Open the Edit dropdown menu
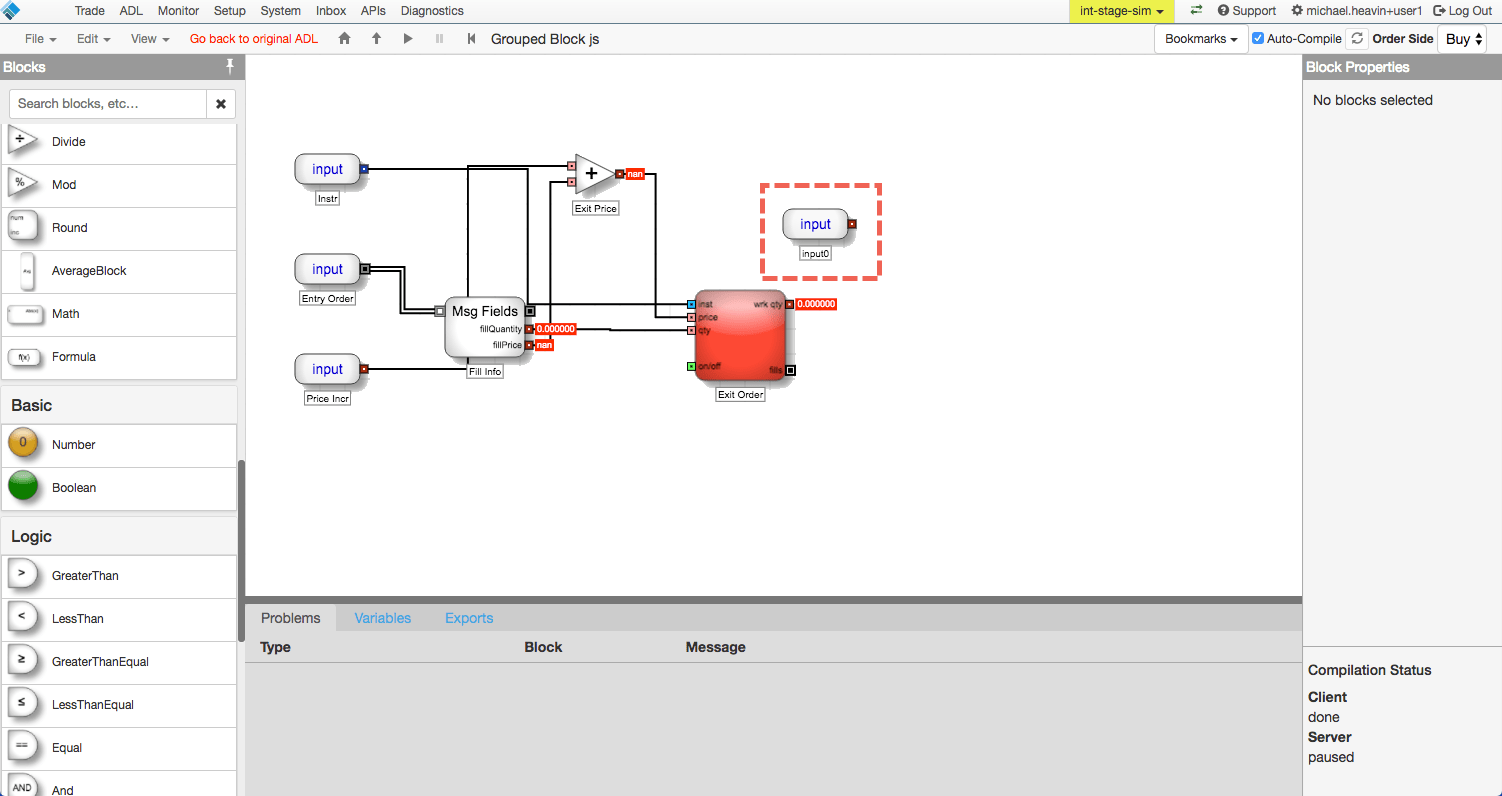The image size is (1502, 796). [x=94, y=39]
